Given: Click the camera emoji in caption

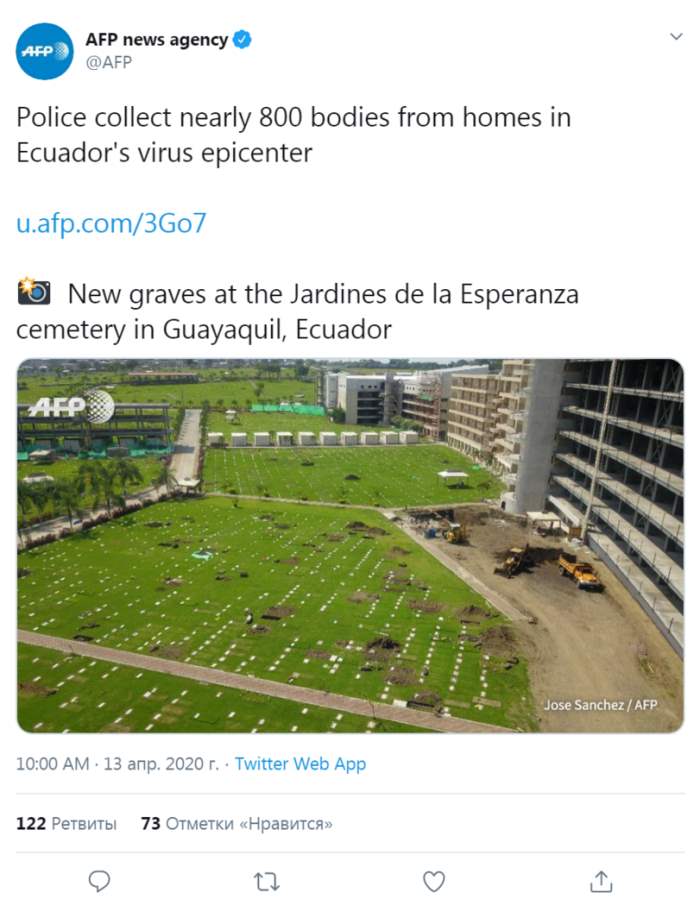Looking at the screenshot, I should click(x=34, y=293).
